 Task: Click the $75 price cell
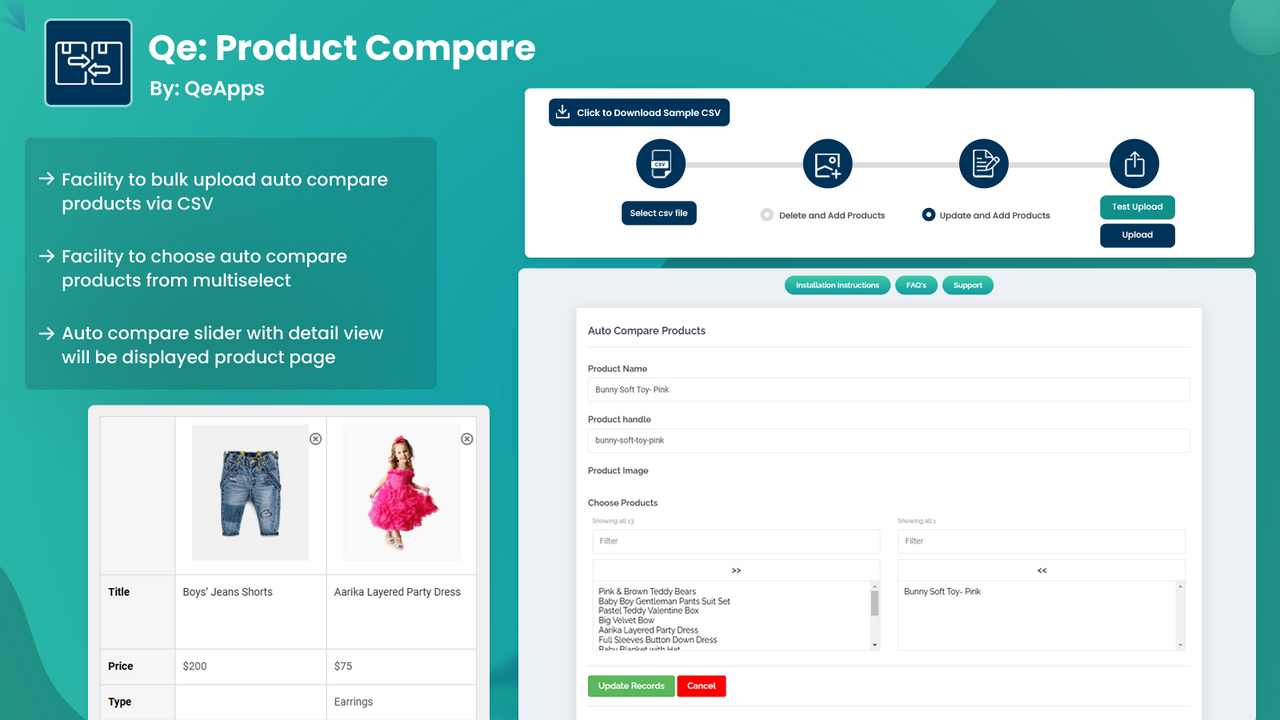coord(401,666)
